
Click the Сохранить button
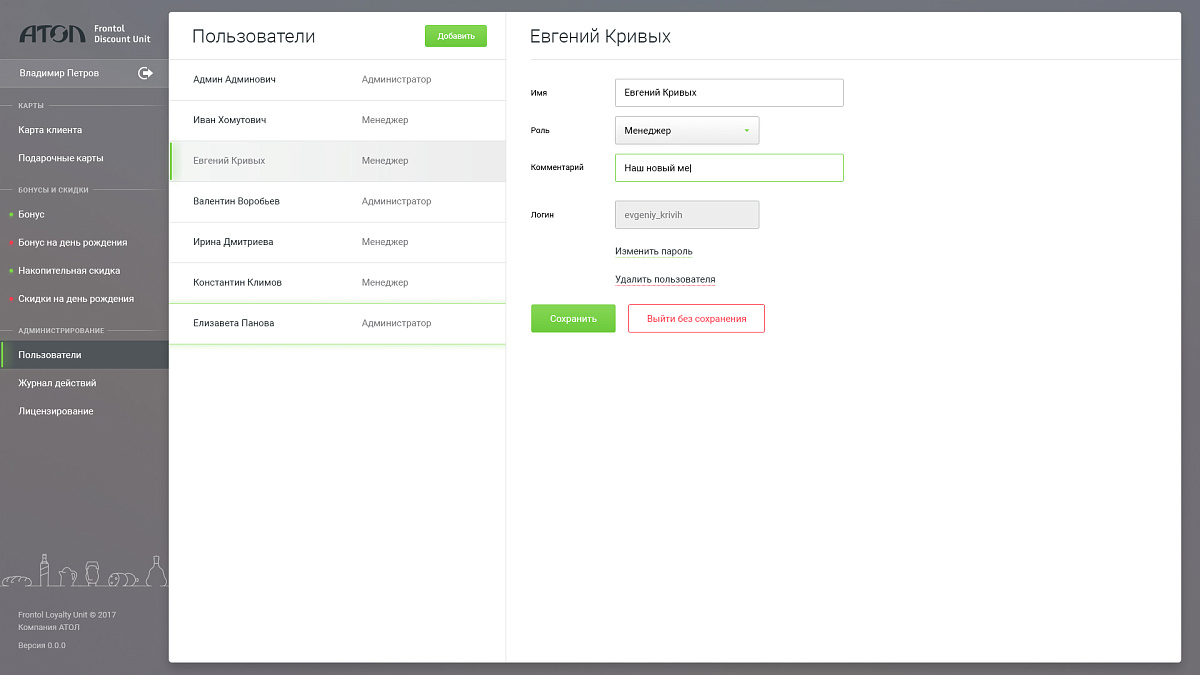(x=573, y=319)
